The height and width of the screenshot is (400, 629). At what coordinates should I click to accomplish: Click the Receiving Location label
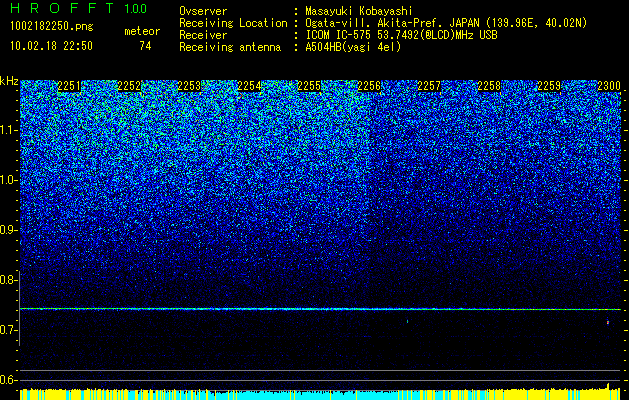coord(233,23)
